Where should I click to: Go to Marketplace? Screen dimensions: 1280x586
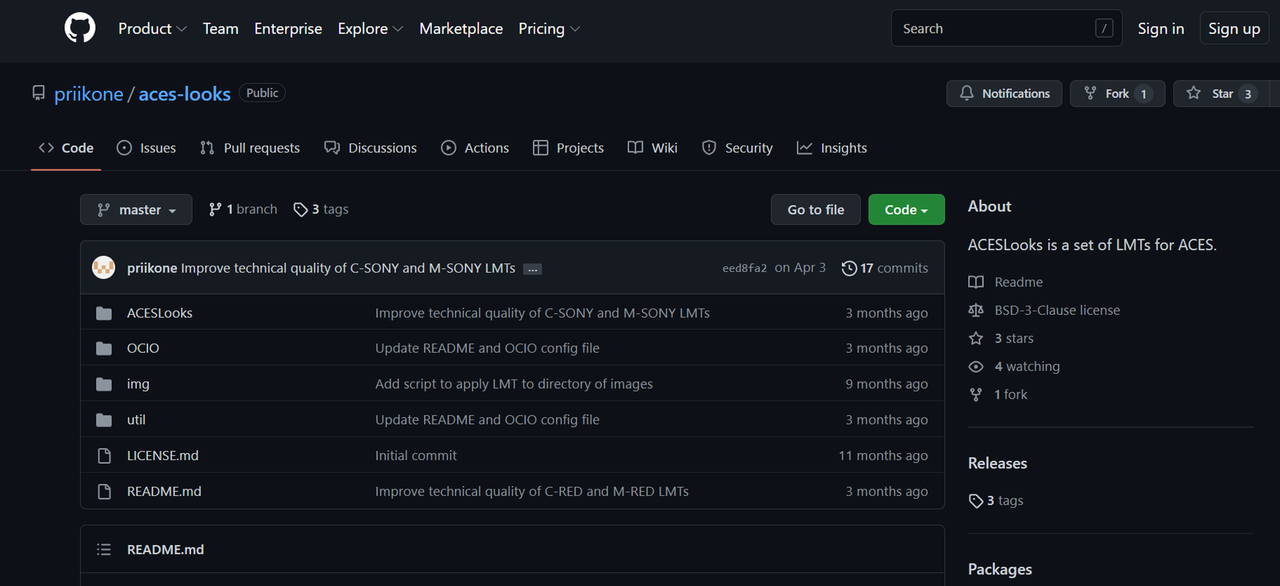click(x=461, y=29)
